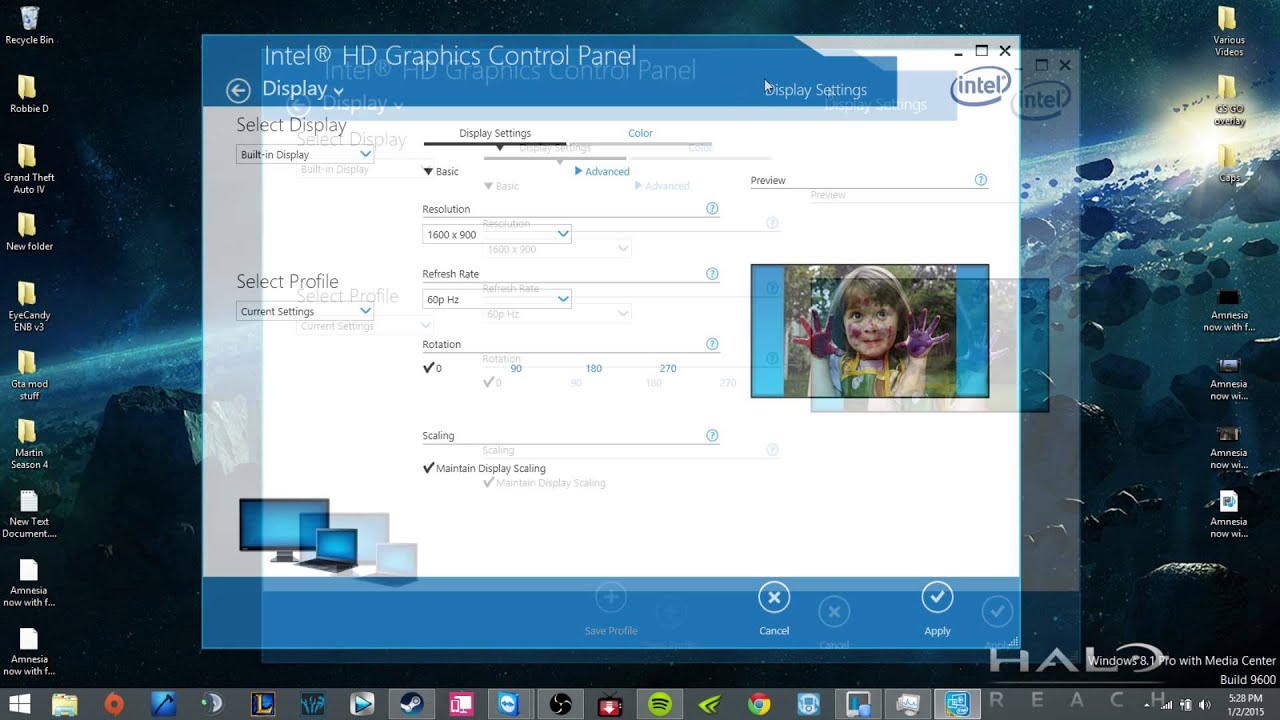Screen dimensions: 1280x720
Task: Open NVIDIA GeForce taskbar icon
Action: click(x=709, y=704)
